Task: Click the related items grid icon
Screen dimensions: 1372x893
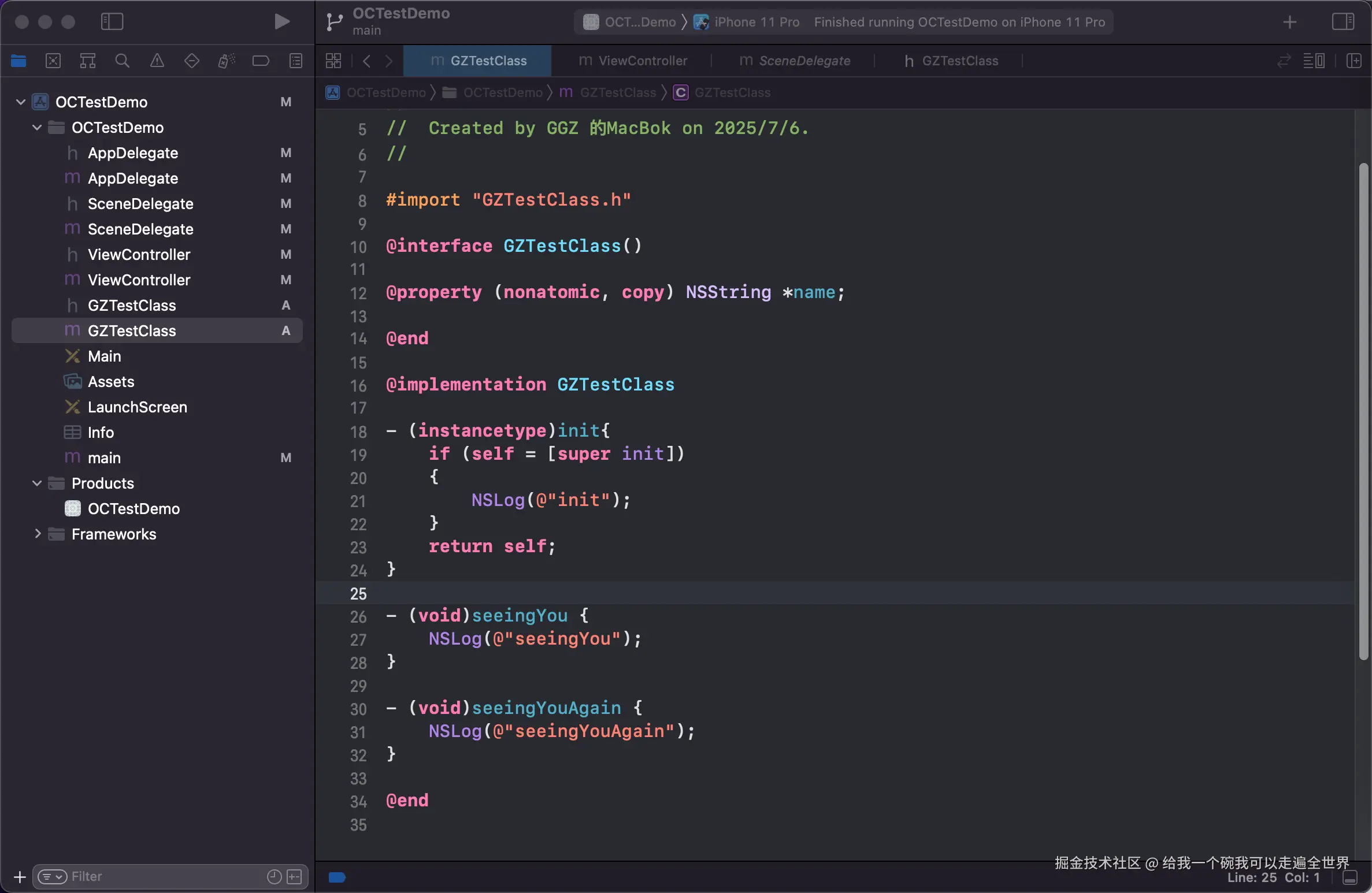Action: coord(333,61)
